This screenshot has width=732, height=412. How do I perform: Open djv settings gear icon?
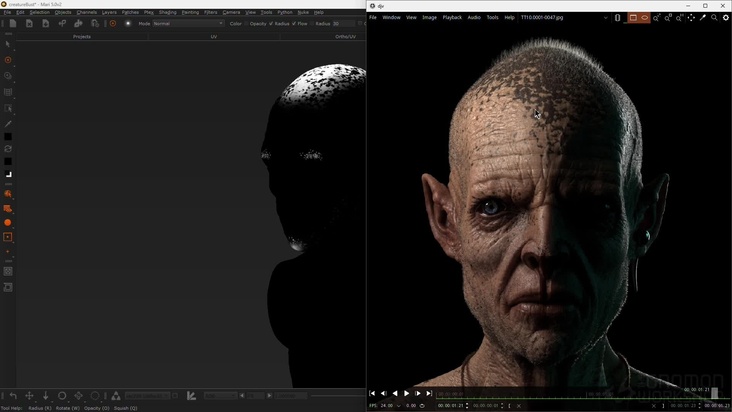tap(725, 18)
